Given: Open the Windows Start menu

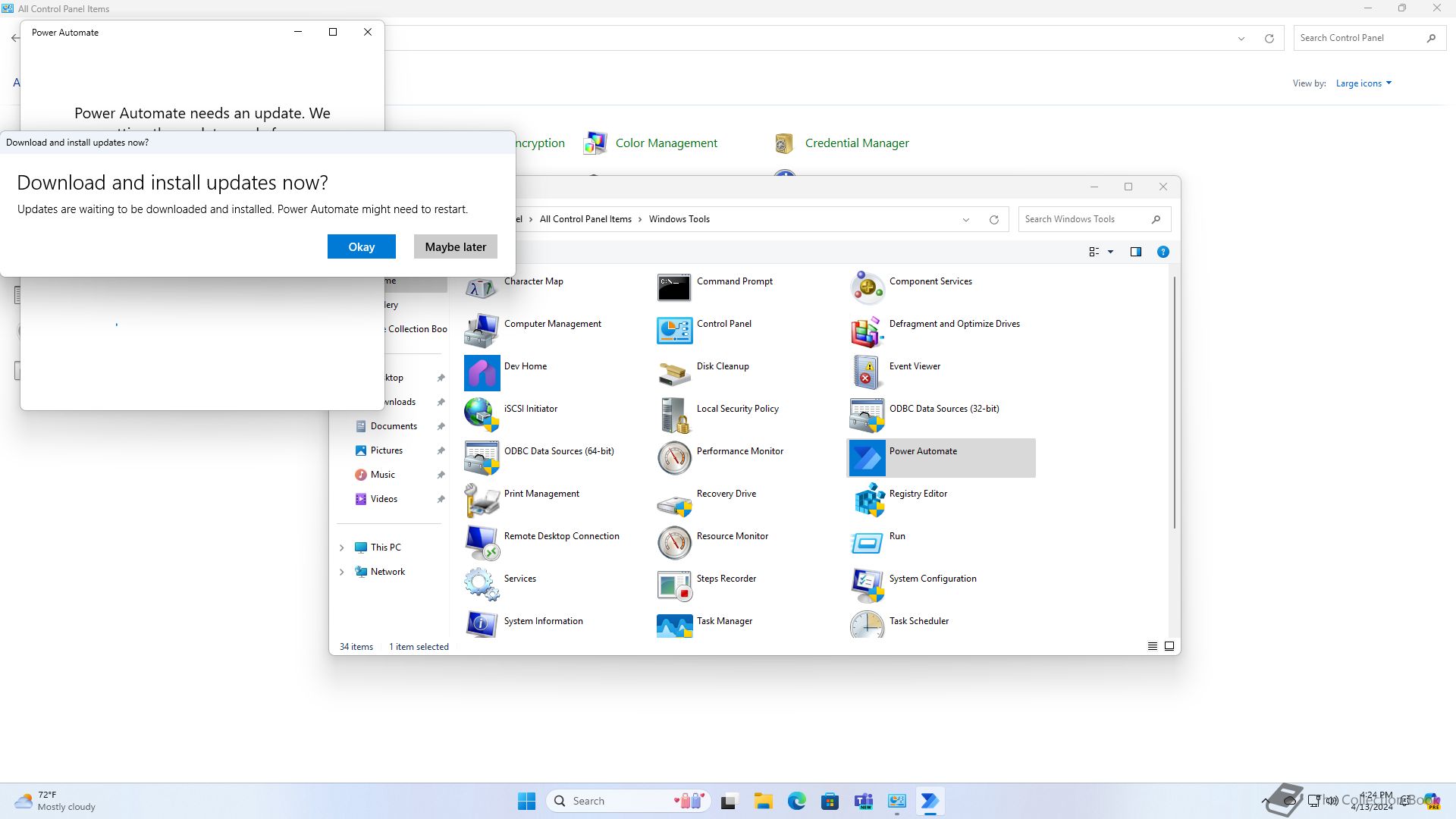Looking at the screenshot, I should [526, 801].
